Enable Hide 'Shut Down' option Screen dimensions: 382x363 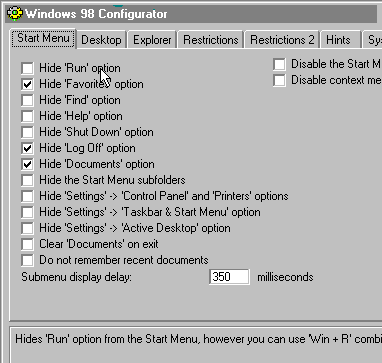click(x=27, y=132)
